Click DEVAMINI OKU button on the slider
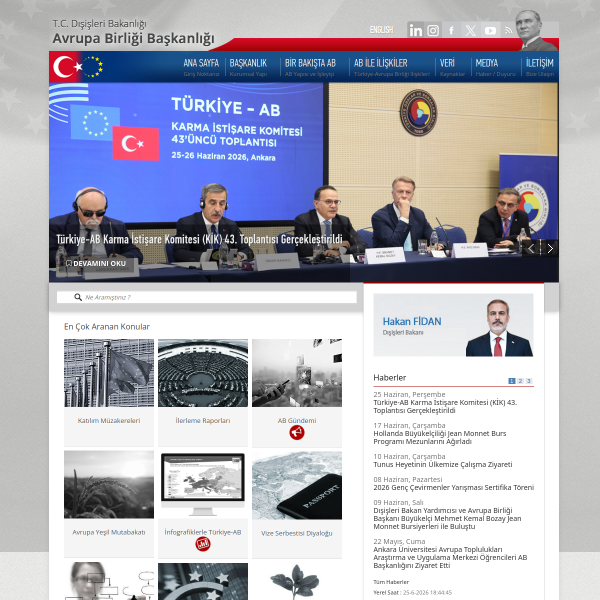600x600 pixels. tap(96, 264)
